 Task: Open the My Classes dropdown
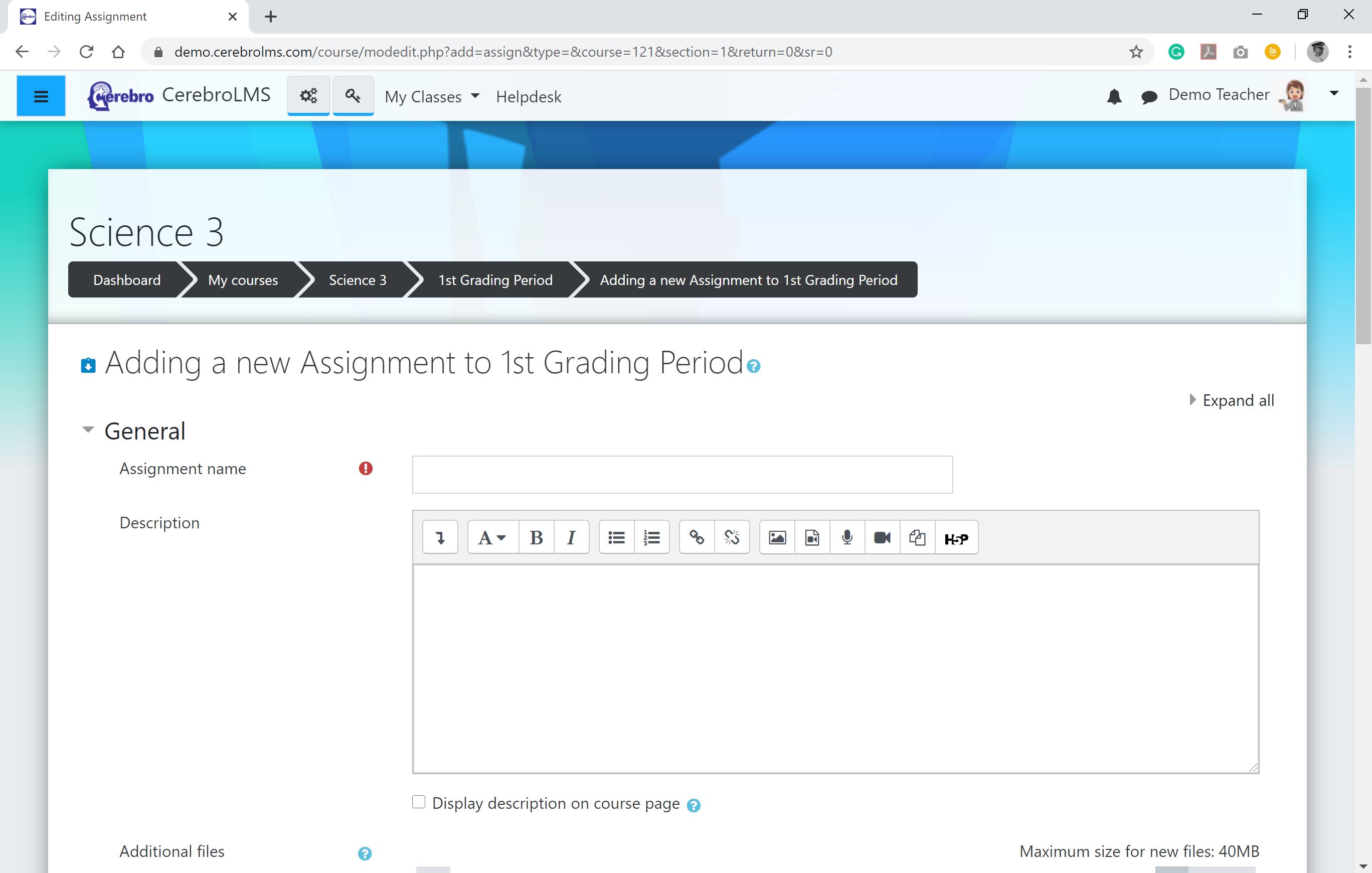tap(431, 97)
